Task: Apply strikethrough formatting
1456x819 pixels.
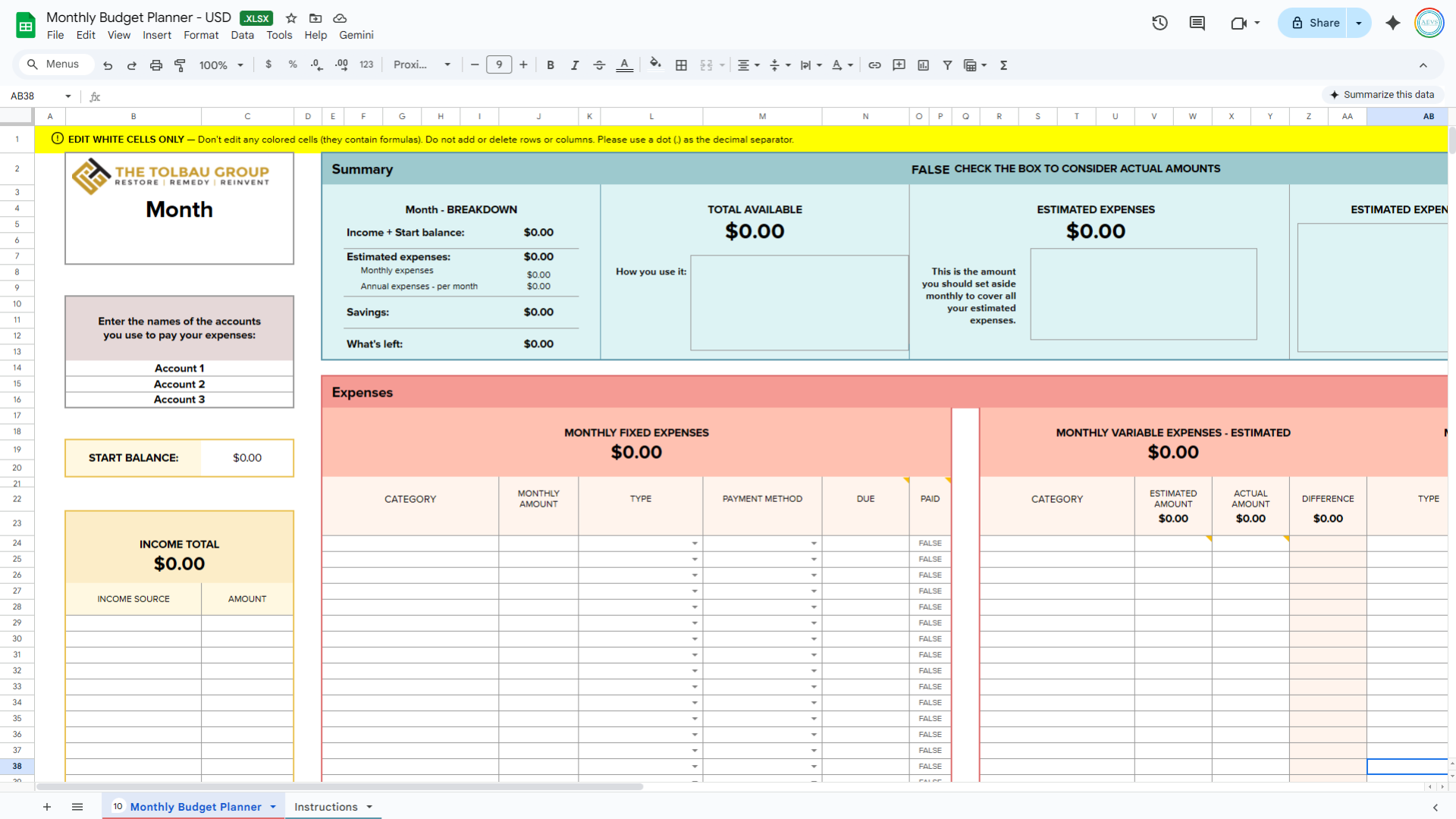Action: pyautogui.click(x=599, y=65)
